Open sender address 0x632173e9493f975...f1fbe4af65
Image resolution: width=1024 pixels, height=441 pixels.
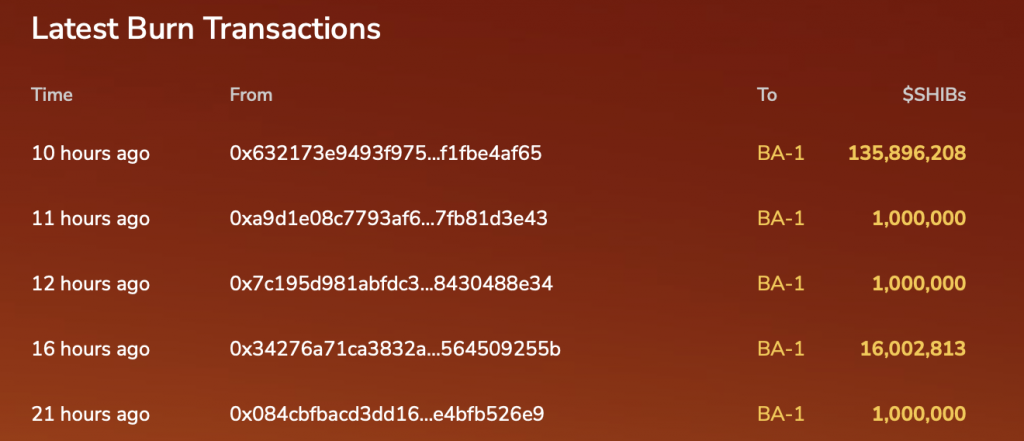tap(385, 154)
